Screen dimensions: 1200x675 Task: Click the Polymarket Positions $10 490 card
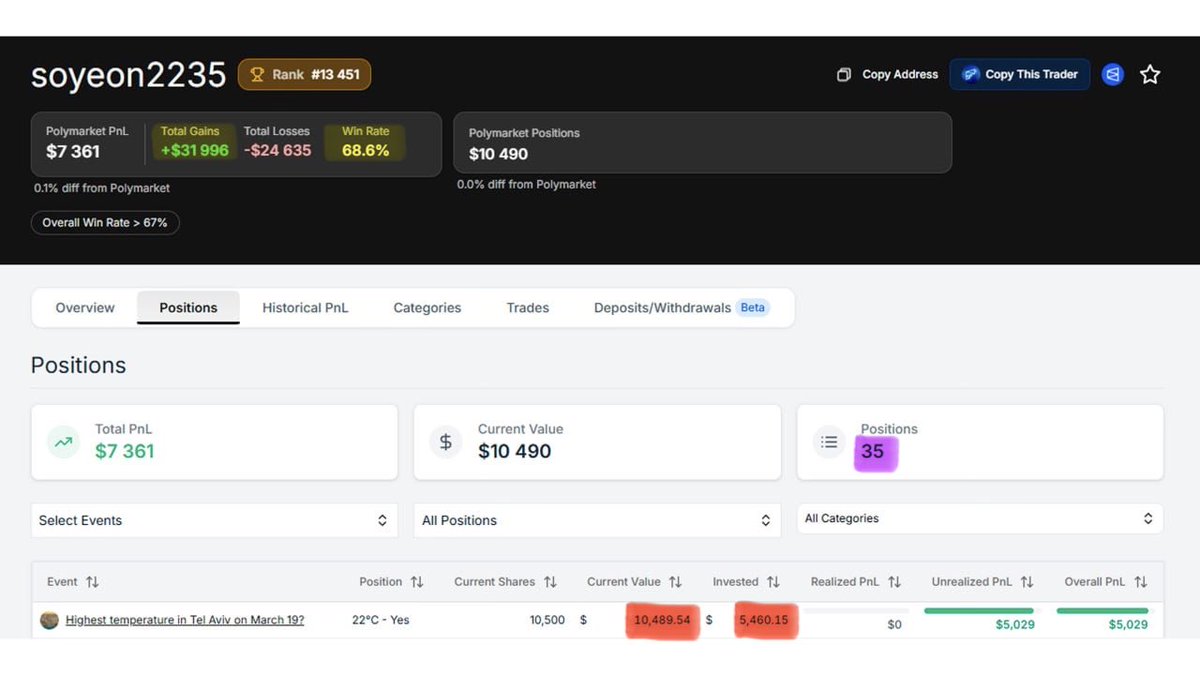pyautogui.click(x=703, y=143)
